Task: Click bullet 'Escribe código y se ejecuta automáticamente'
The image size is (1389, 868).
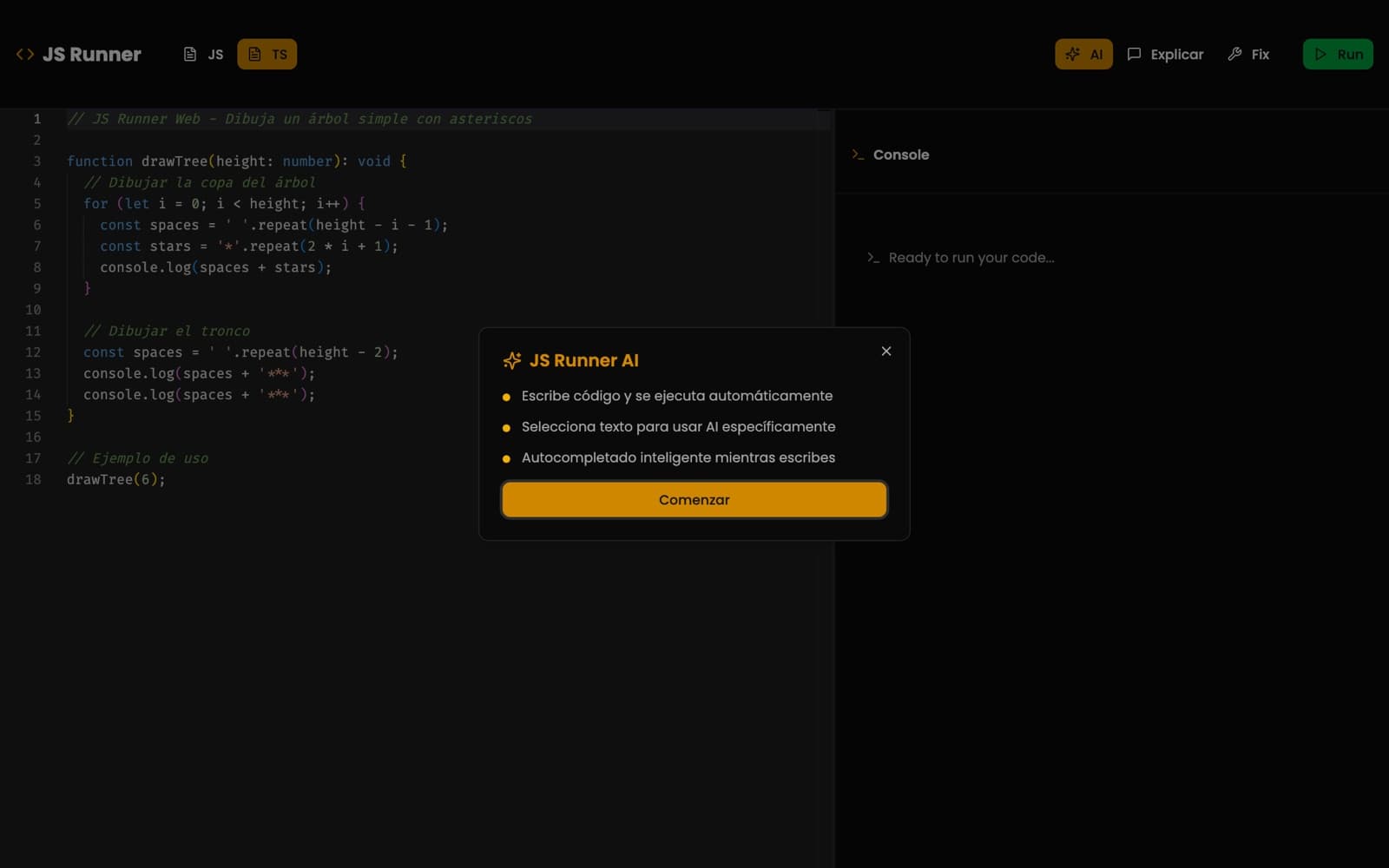Action: [677, 396]
